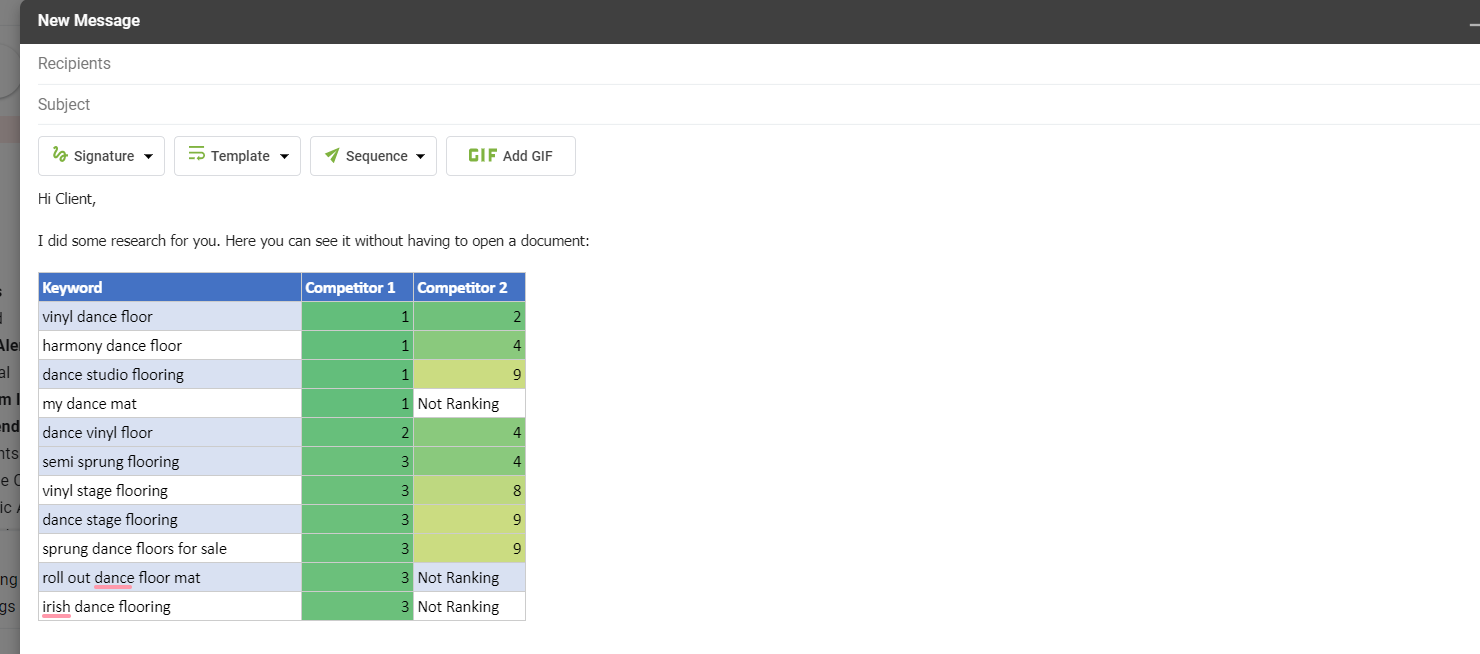Click the misspelled word 'irish' in table
The image size is (1480, 654).
(x=56, y=607)
